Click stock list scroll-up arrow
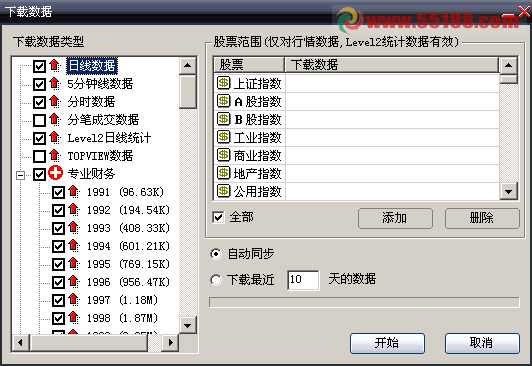Image resolution: width=532 pixels, height=366 pixels. pos(508,65)
